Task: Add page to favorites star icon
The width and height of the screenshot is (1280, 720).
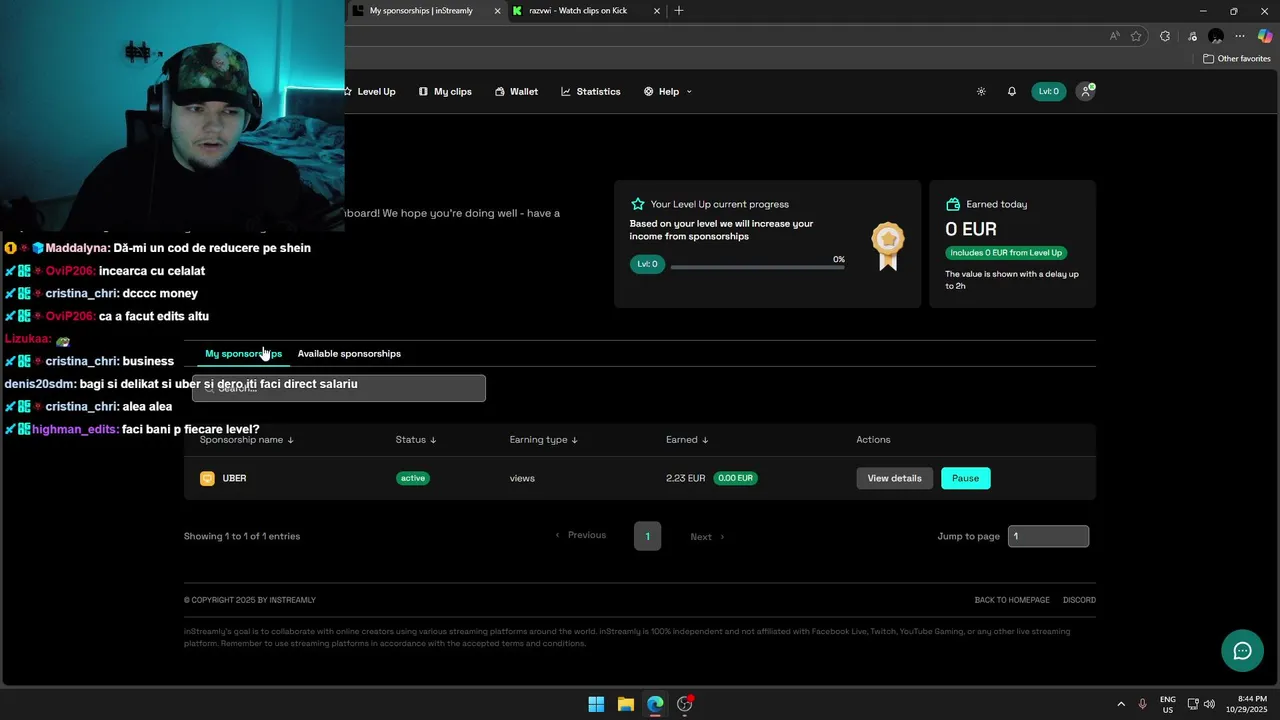Action: tap(1136, 36)
